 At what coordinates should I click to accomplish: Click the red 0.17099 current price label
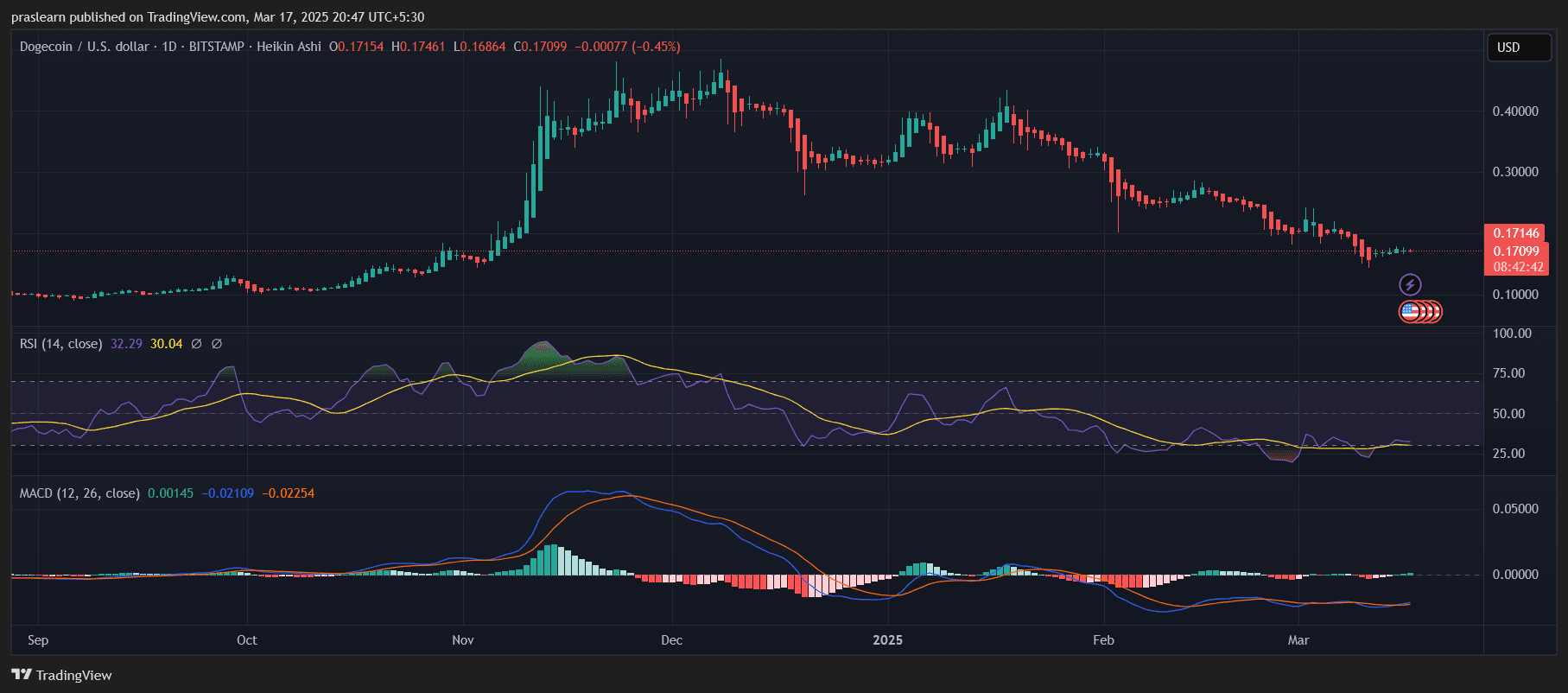(x=1516, y=251)
